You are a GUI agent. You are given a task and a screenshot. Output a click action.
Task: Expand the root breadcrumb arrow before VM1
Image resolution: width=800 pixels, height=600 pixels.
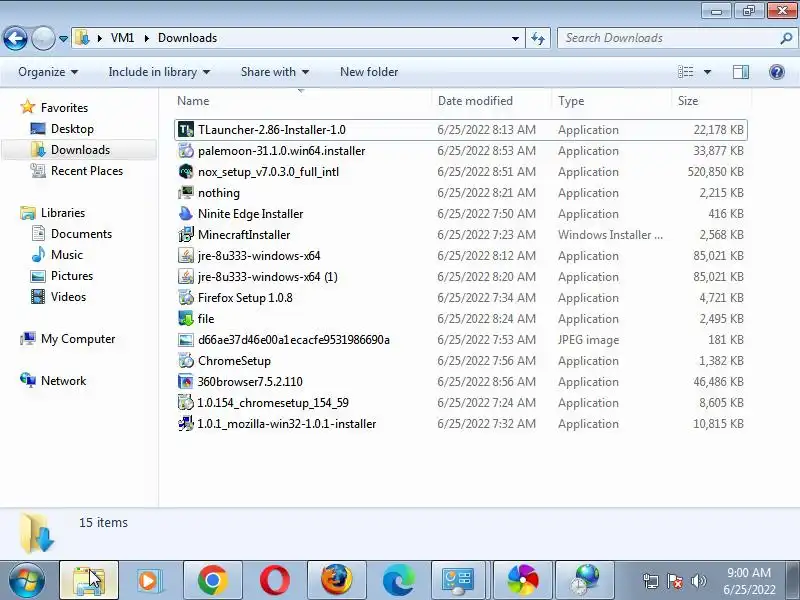coord(99,38)
